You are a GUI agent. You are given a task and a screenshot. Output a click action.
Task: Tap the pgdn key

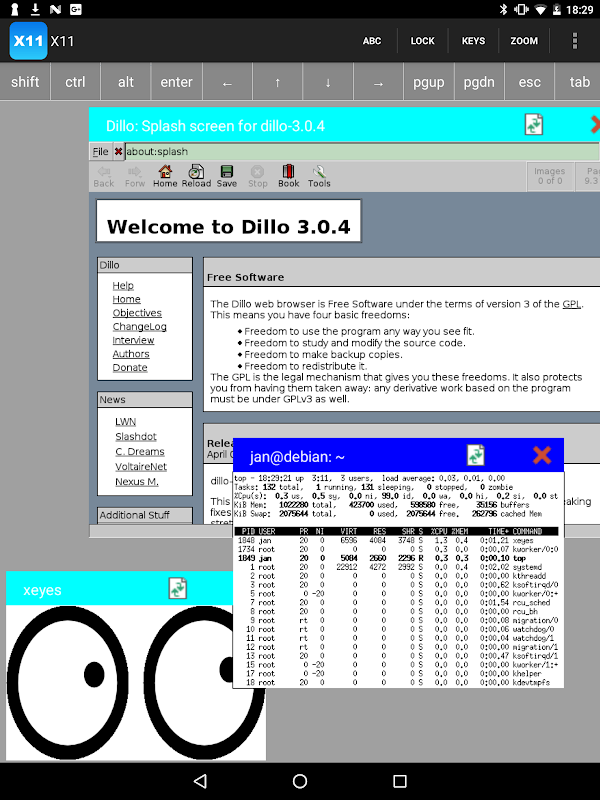pos(479,82)
